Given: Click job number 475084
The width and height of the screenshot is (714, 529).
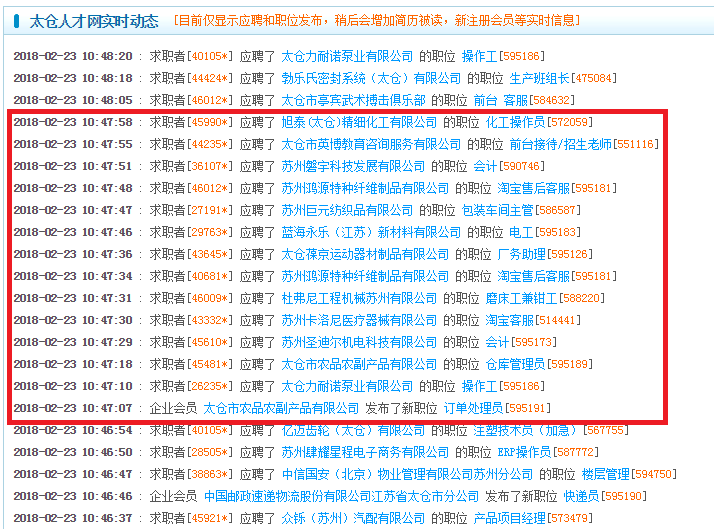Looking at the screenshot, I should coord(593,78).
